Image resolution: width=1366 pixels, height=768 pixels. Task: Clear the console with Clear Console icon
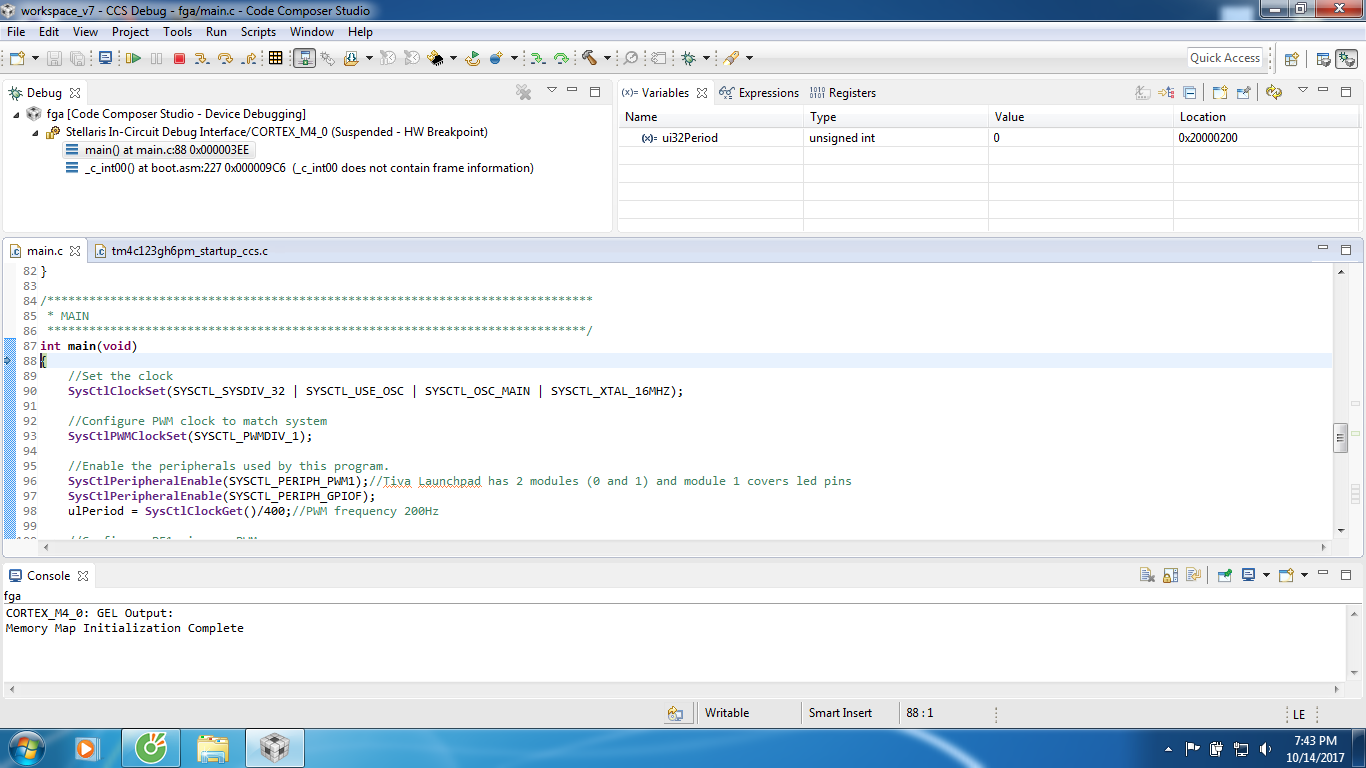click(x=1147, y=575)
